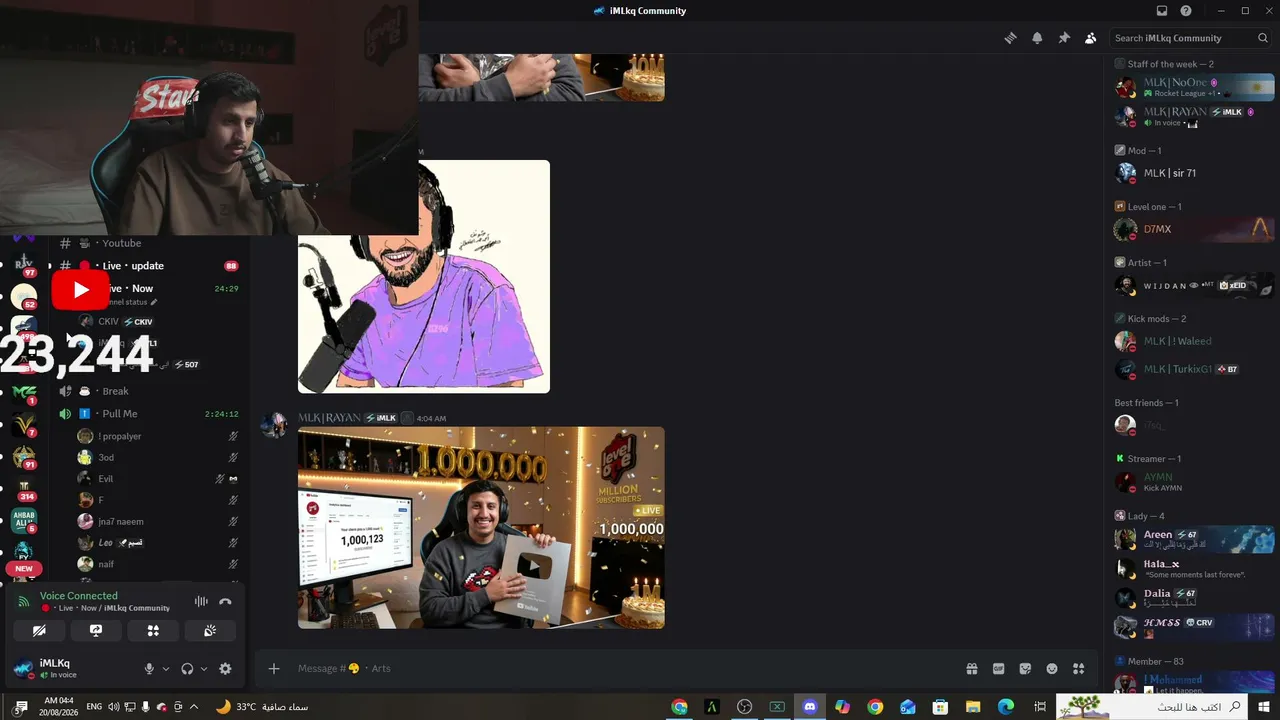Start an activity from voice panel
Viewport: 1280px width, 720px height.
[x=153, y=631]
